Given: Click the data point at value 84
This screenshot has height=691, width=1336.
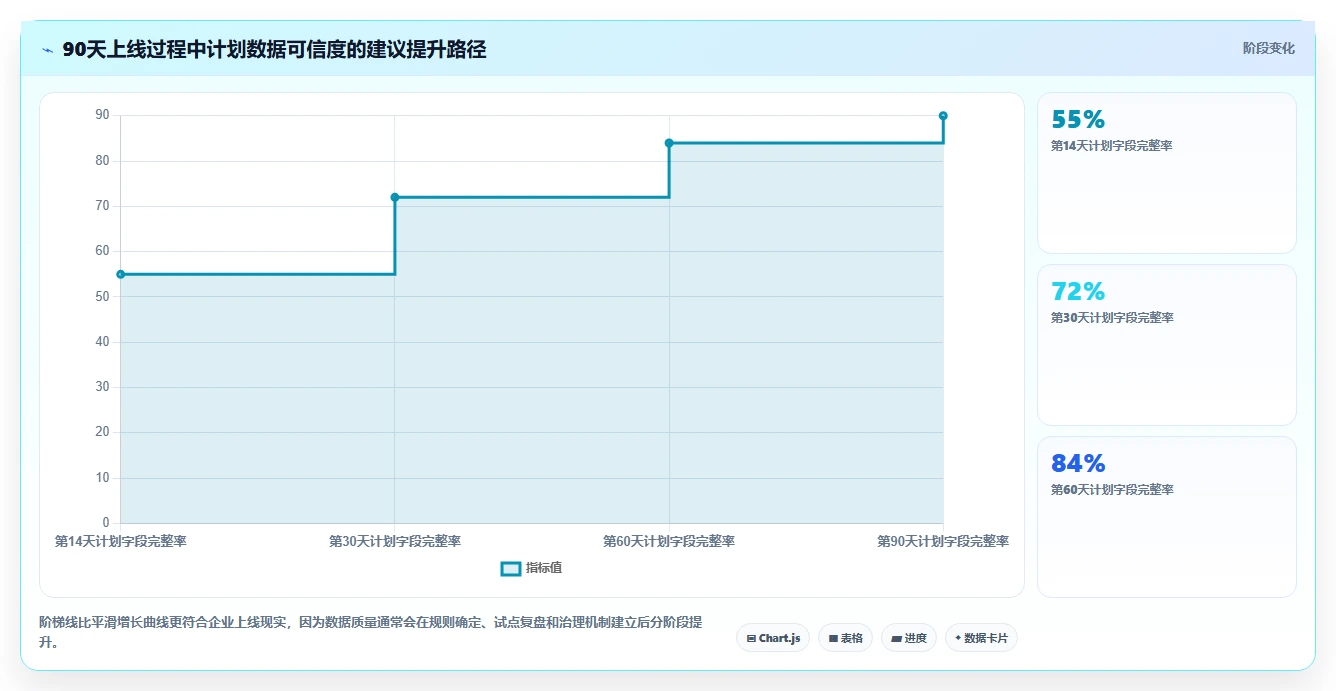Looking at the screenshot, I should click(669, 143).
